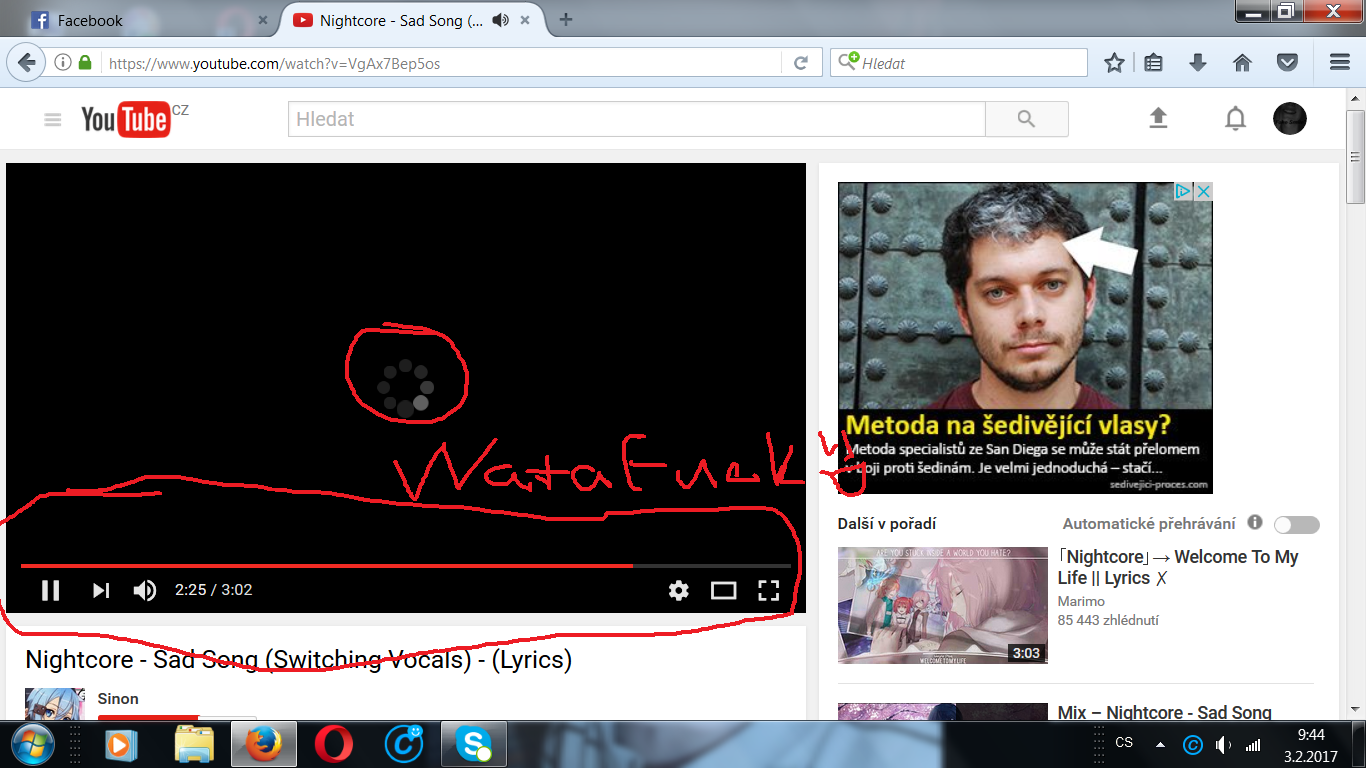Close the Nightcore YouTube tab

coord(523,20)
